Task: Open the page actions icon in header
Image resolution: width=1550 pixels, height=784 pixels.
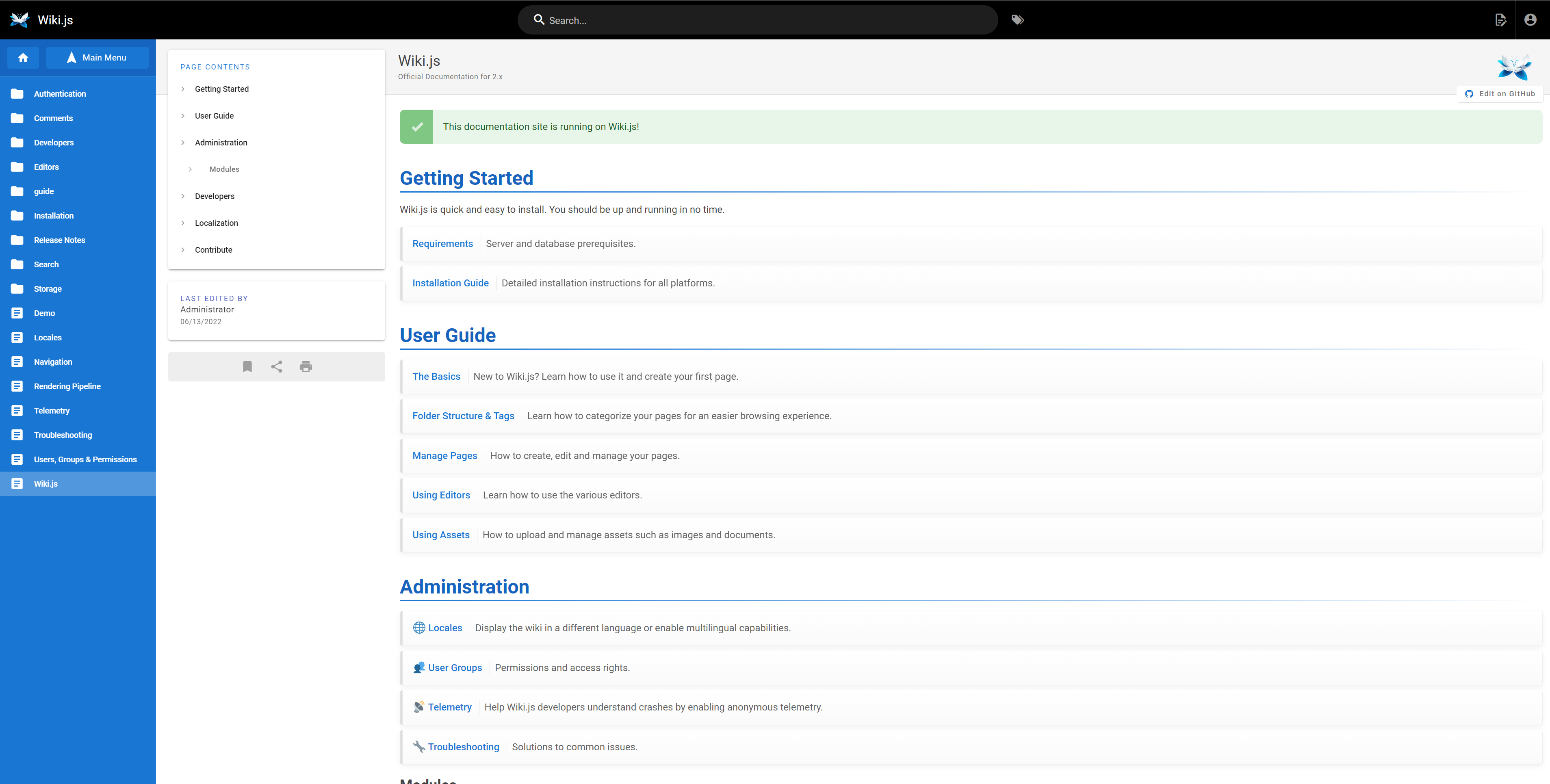Action: (x=1501, y=20)
